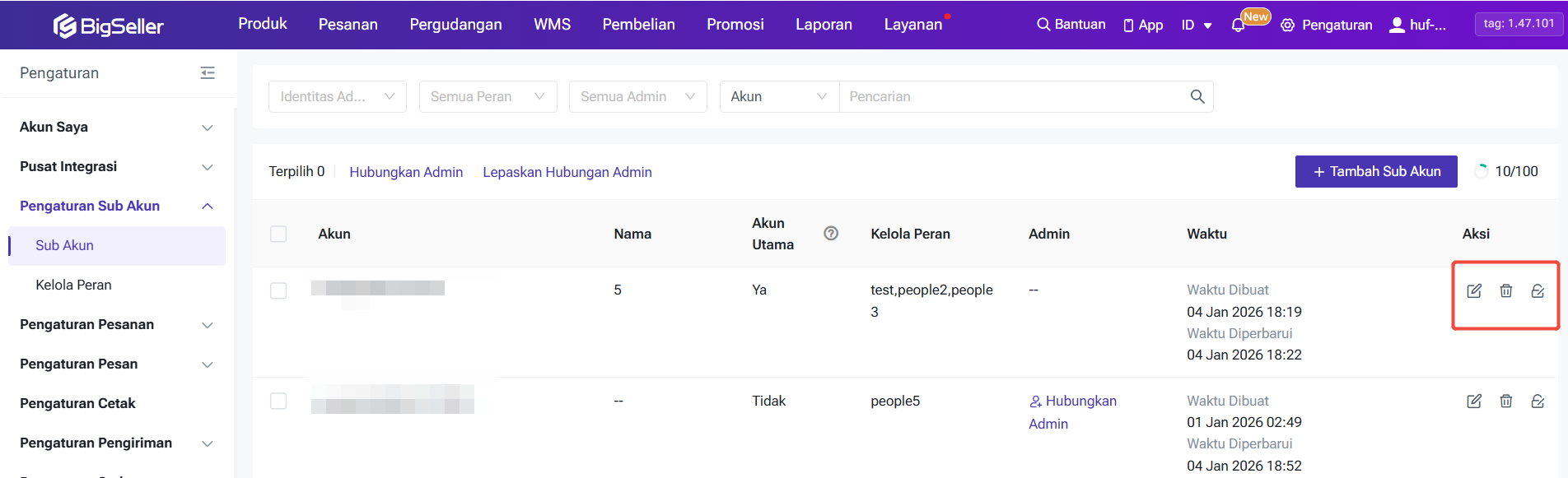Select Kelola Peran in sidebar
Image resolution: width=1568 pixels, height=478 pixels.
coord(73,285)
